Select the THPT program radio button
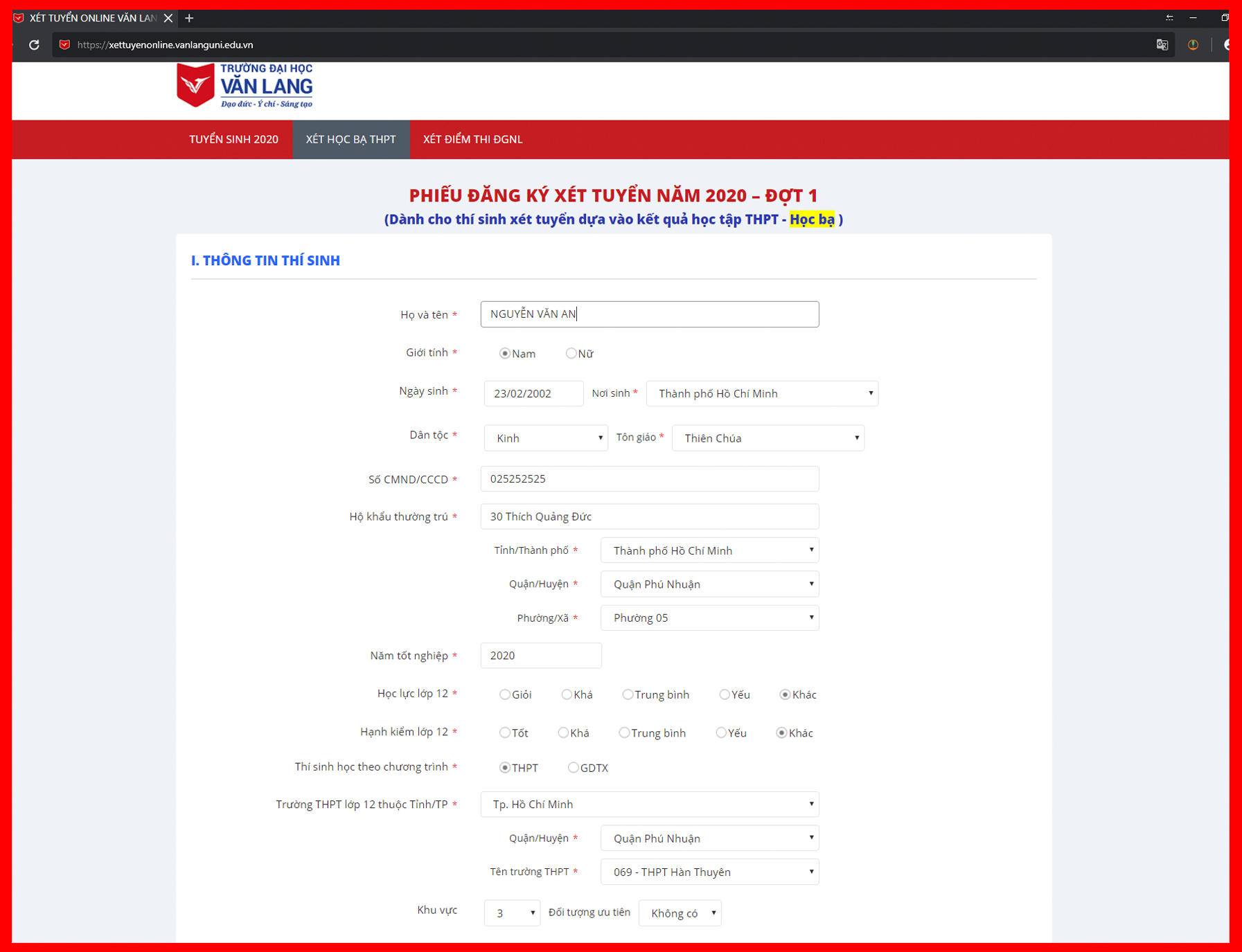Viewport: 1242px width, 952px height. 505,767
